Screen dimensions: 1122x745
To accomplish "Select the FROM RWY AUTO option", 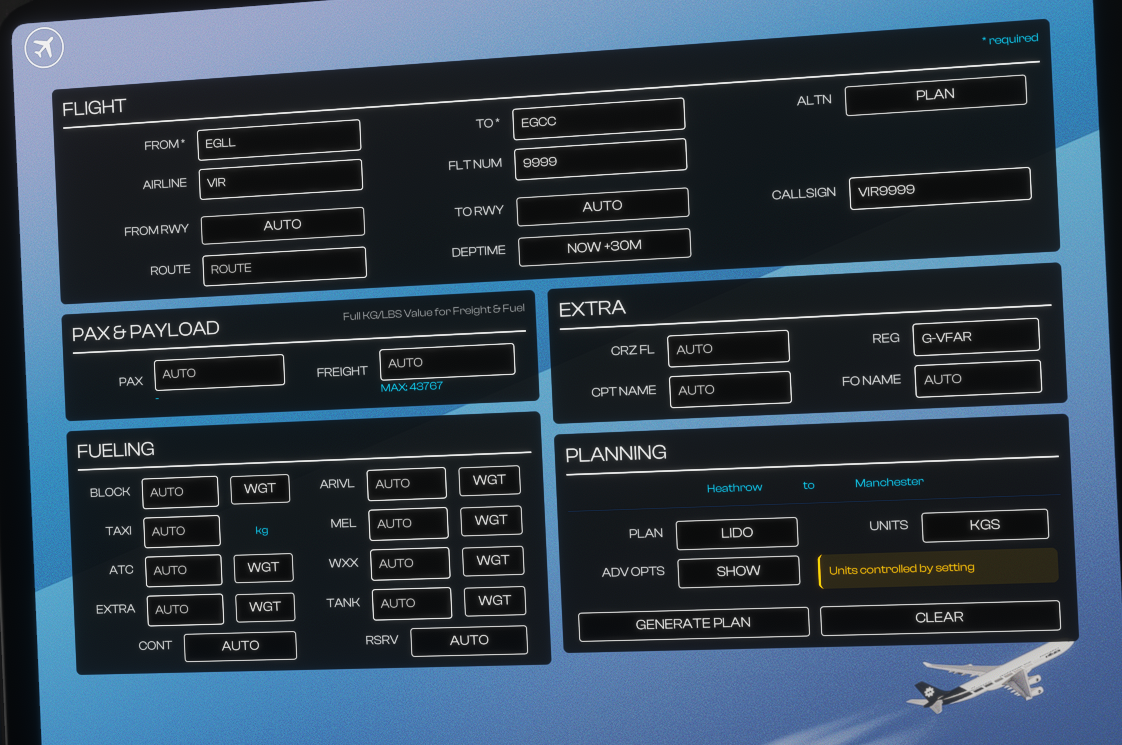I will pos(283,226).
